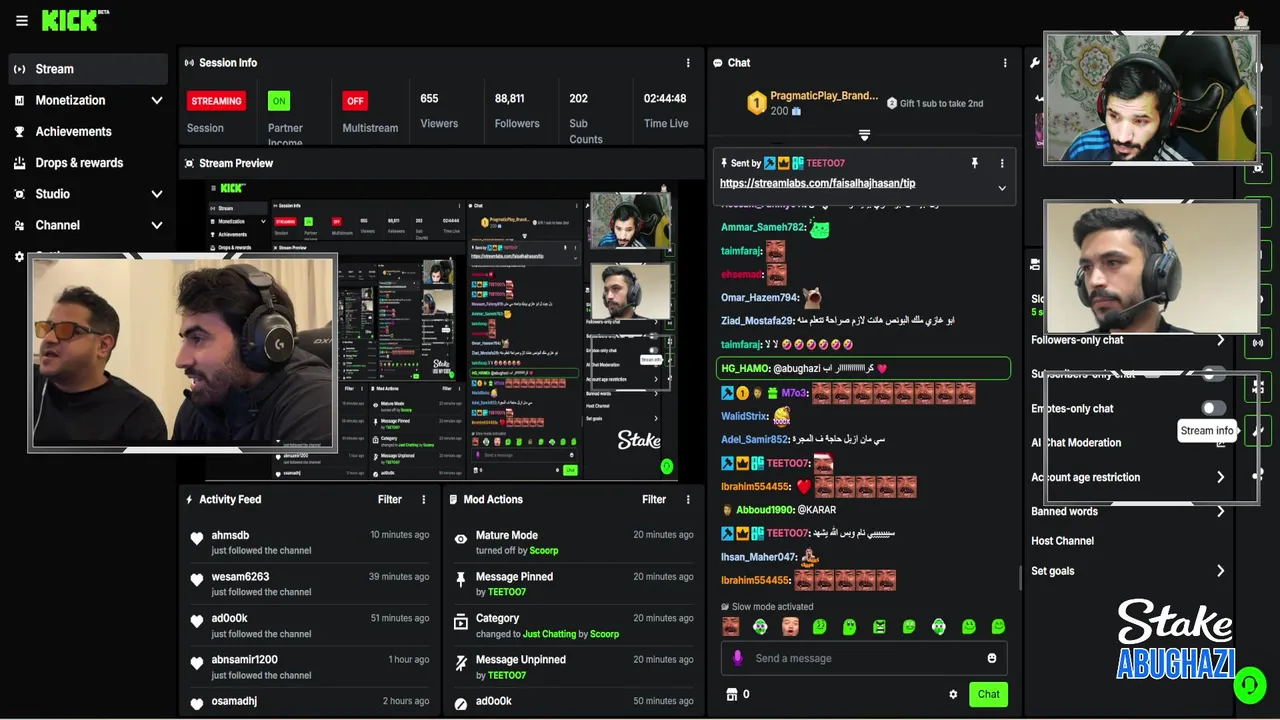Image resolution: width=1280 pixels, height=720 pixels.
Task: Insert the last green smiling emote
Action: tap(998, 627)
